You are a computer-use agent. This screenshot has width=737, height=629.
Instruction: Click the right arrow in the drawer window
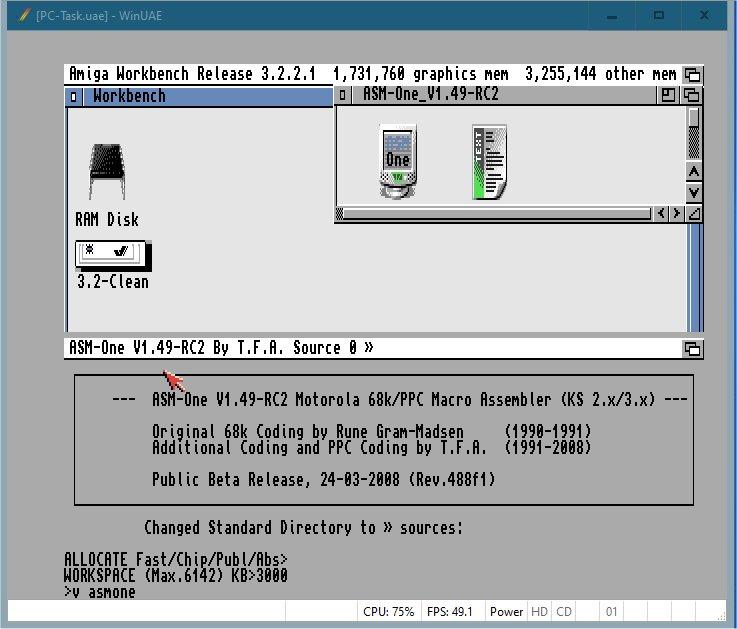click(x=676, y=213)
